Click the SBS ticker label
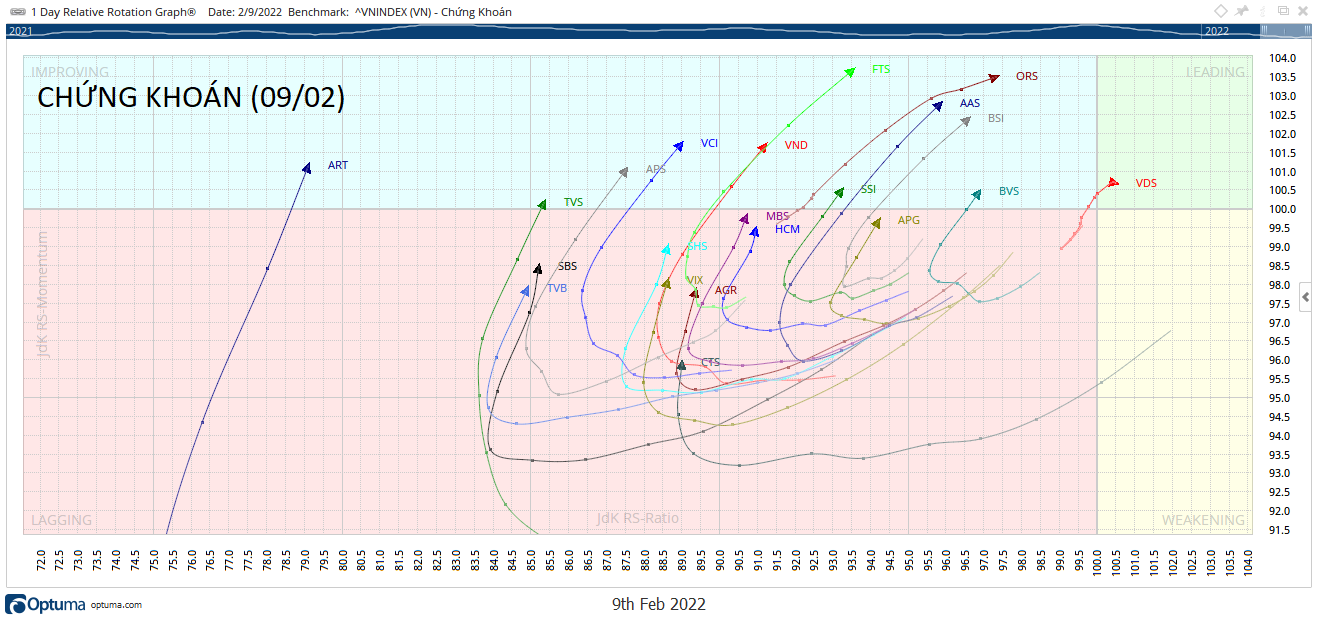 click(568, 266)
